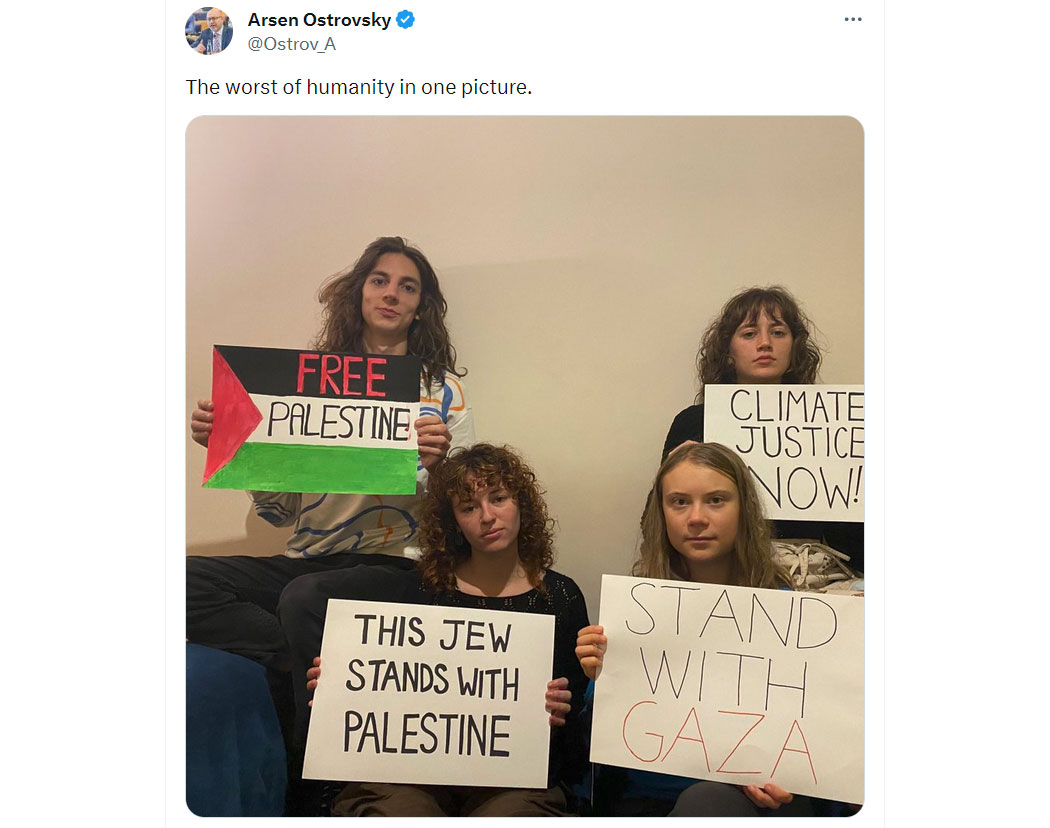1050x828 pixels.
Task: Click the word JUSTICE on the sign
Action: (800, 440)
